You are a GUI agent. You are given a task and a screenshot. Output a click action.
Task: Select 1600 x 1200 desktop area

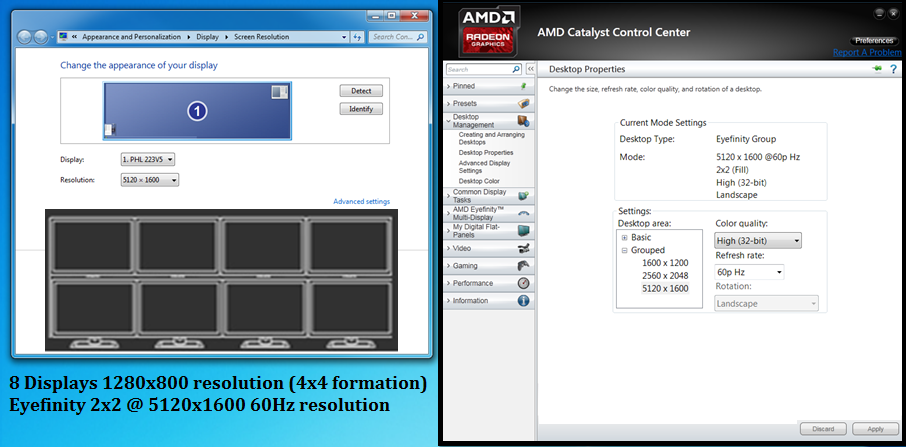coord(665,263)
